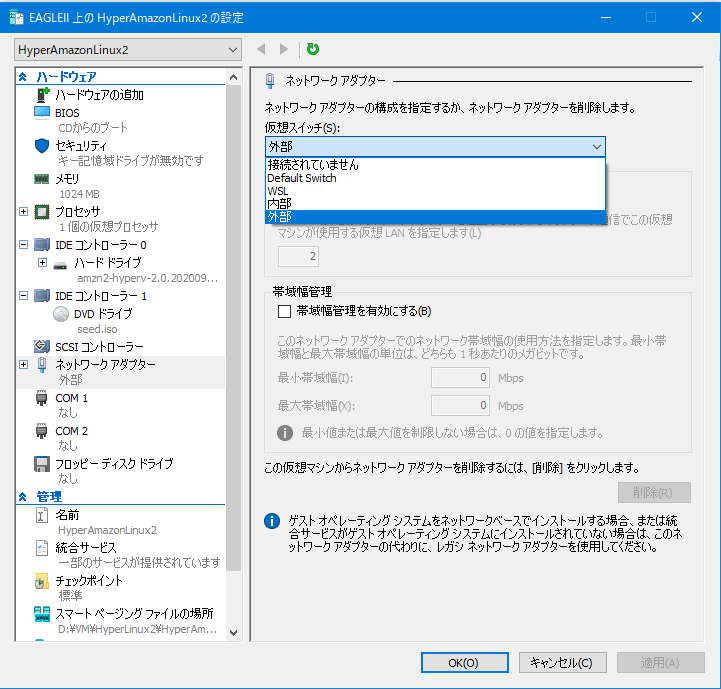Collapse the Management (管理) section
This screenshot has width=721, height=689.
pos(23,497)
